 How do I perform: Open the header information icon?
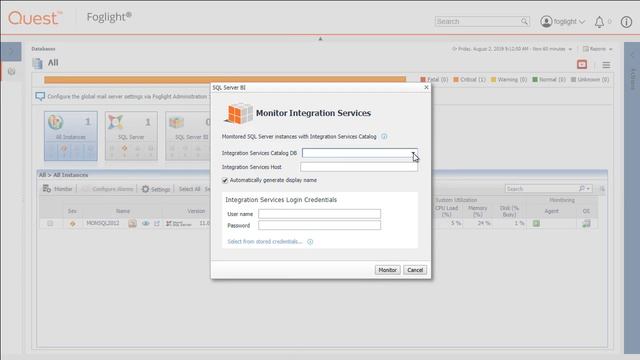pyautogui.click(x=626, y=22)
